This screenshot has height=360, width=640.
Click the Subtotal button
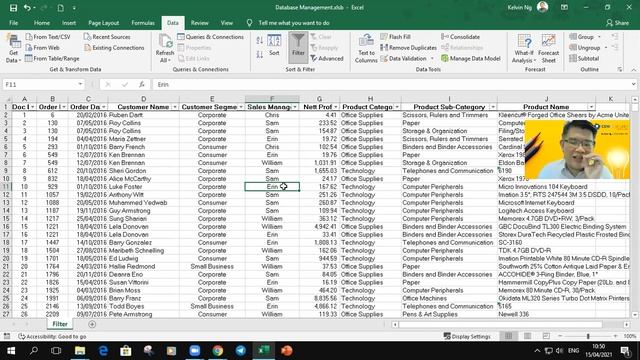pos(584,58)
